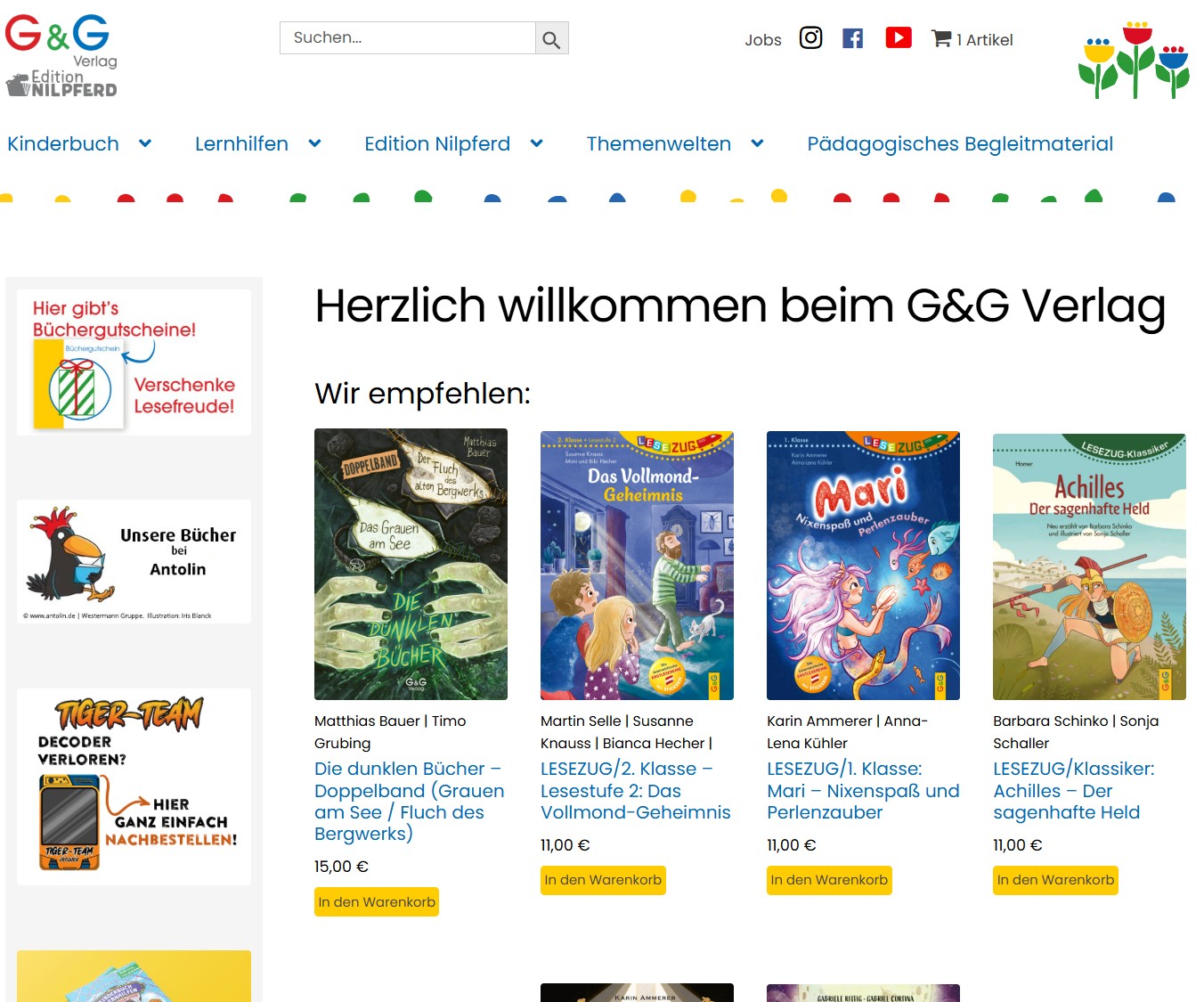Image resolution: width=1204 pixels, height=1002 pixels.
Task: Open the Antolin raven banner
Action: [x=134, y=561]
